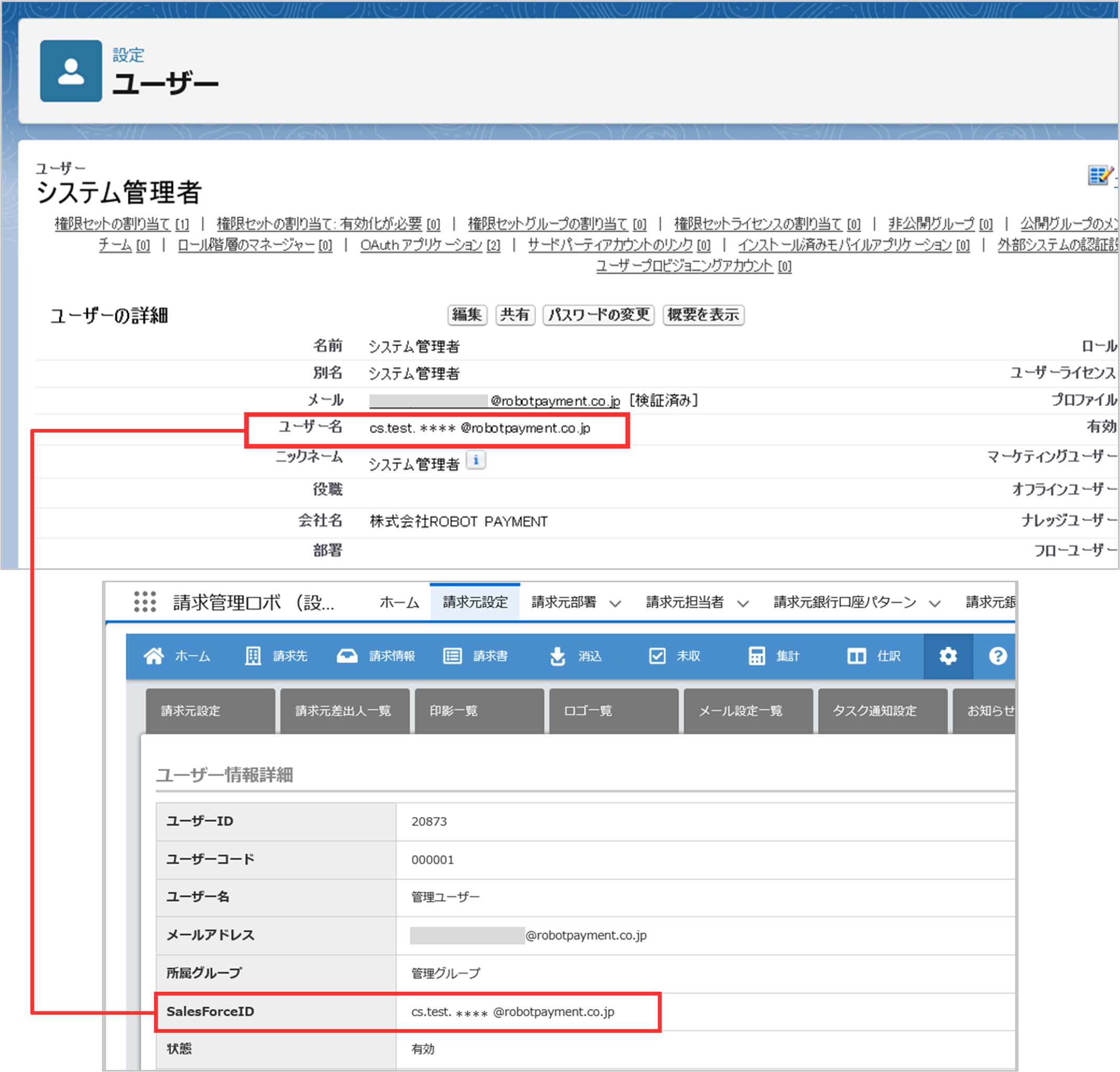The image size is (1120, 1072).
Task: Click the 権限セットの割り当て link
Action: (113, 224)
